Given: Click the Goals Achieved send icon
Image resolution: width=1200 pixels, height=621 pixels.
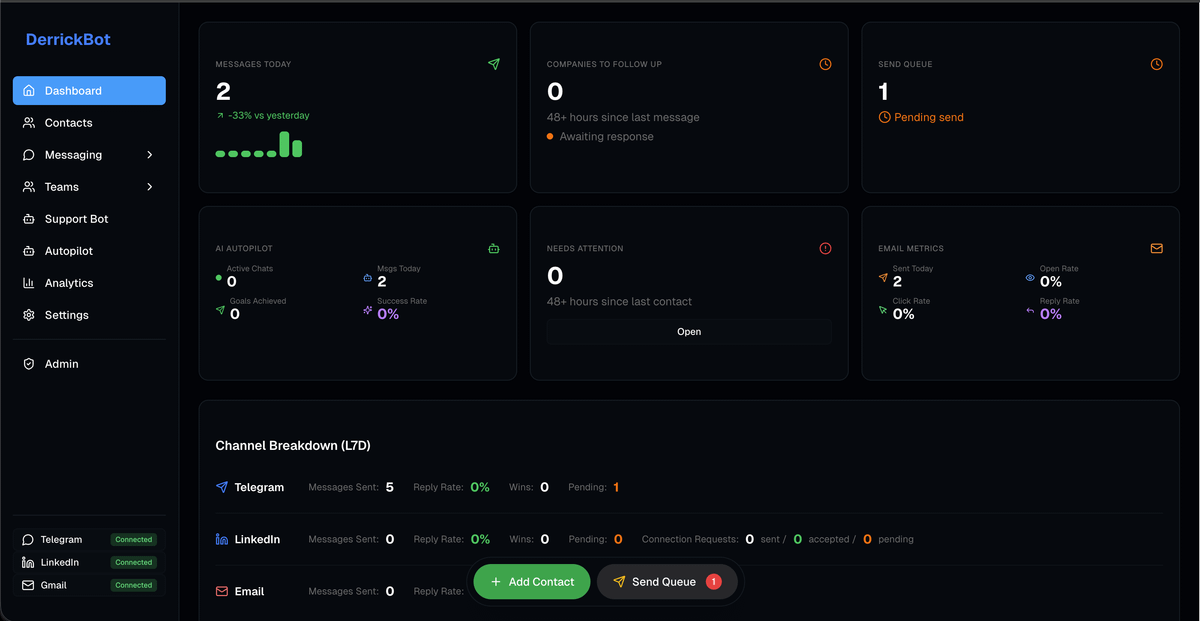Looking at the screenshot, I should click(x=220, y=311).
